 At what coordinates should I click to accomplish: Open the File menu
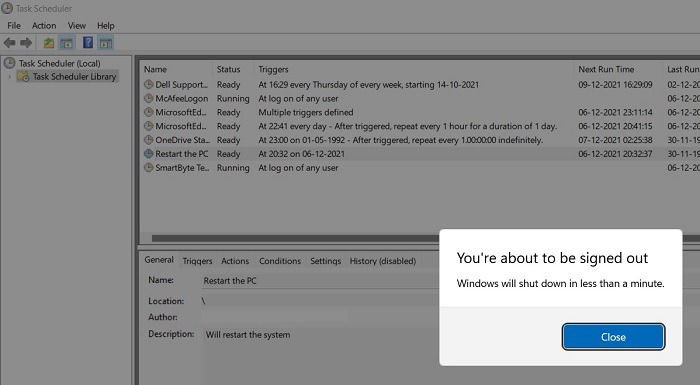click(x=14, y=25)
